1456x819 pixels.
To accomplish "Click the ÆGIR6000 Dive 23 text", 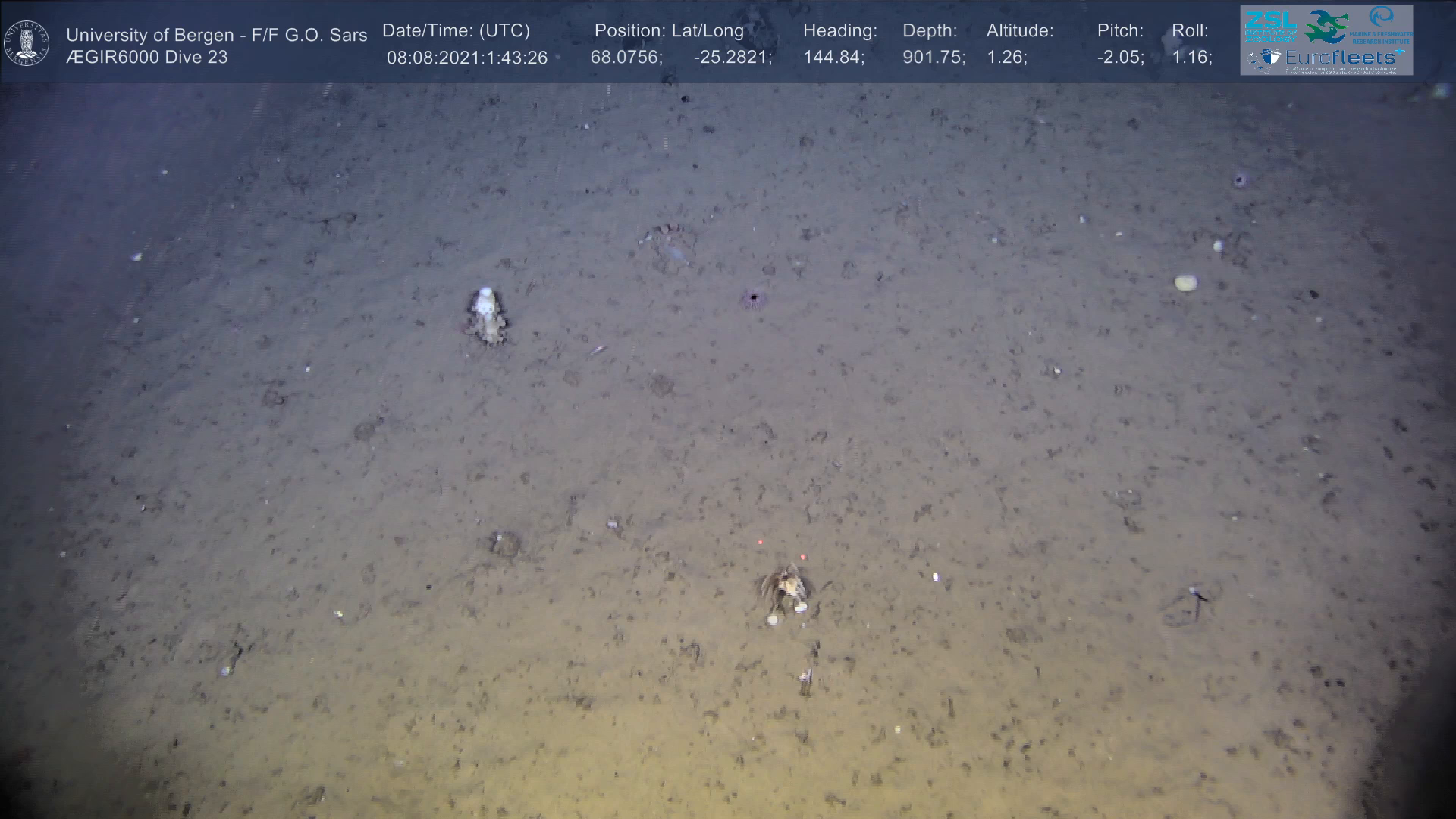I will (x=147, y=58).
